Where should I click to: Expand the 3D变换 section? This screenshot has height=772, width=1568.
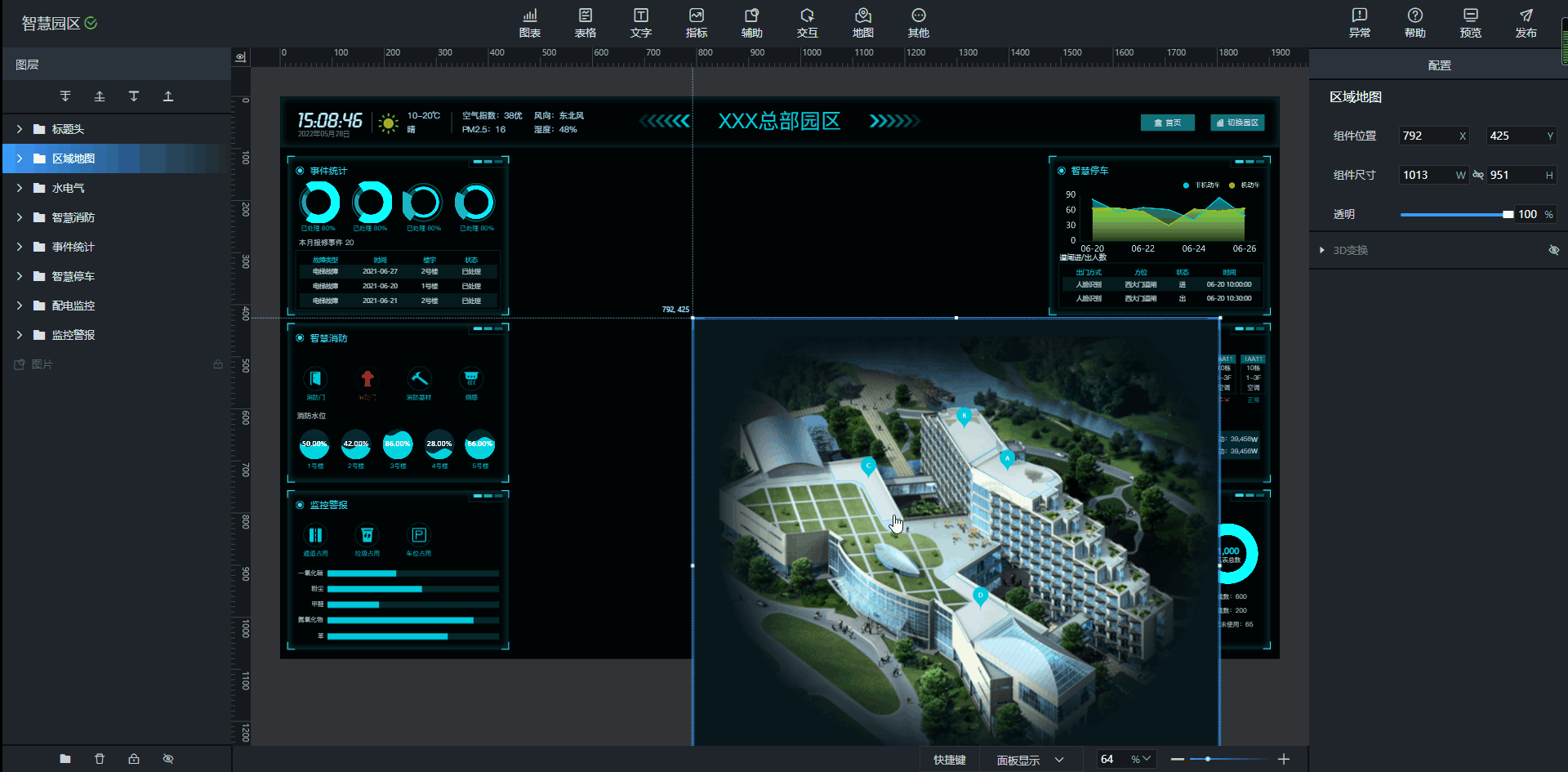(x=1322, y=250)
